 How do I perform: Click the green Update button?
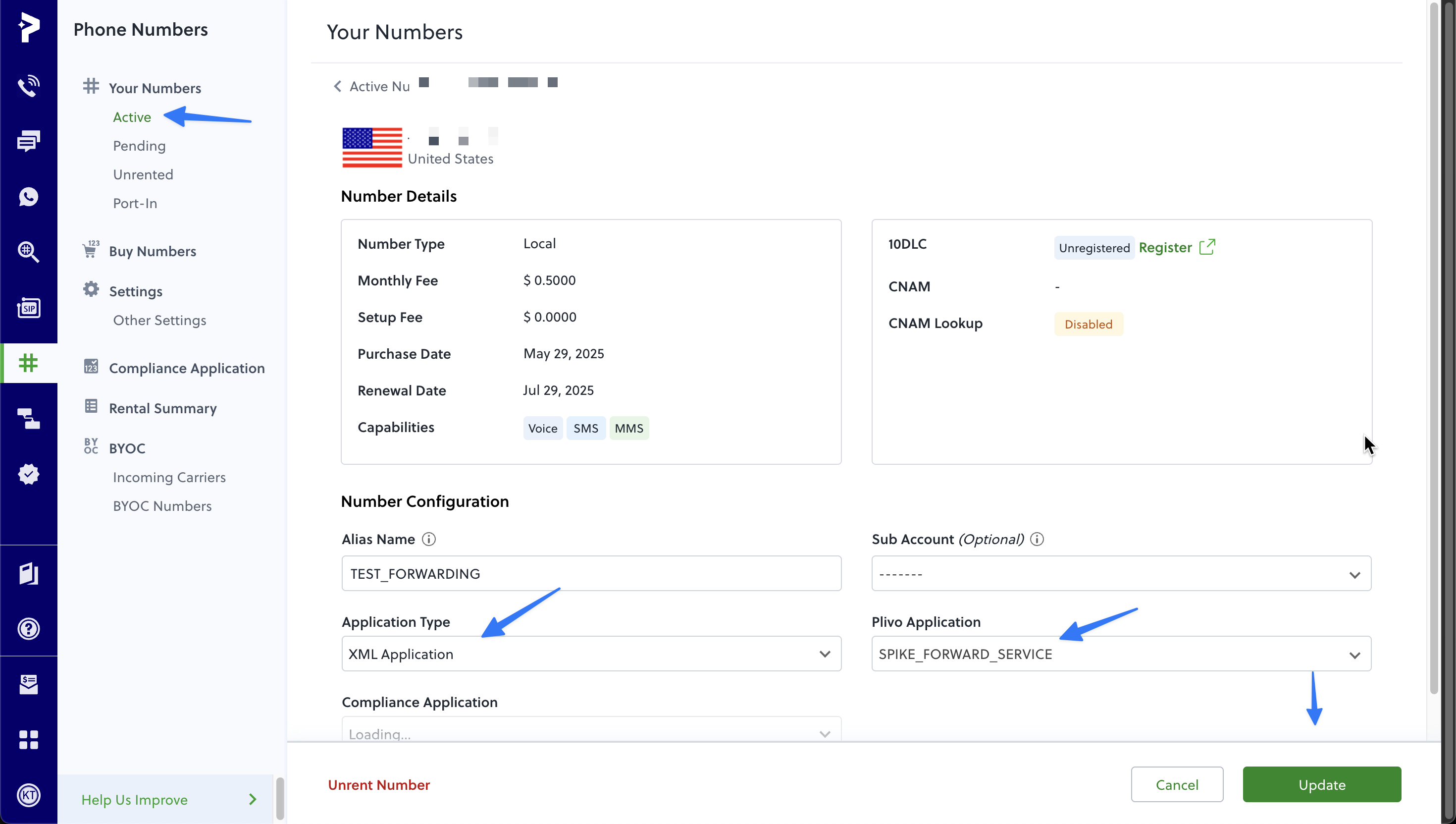[1321, 785]
